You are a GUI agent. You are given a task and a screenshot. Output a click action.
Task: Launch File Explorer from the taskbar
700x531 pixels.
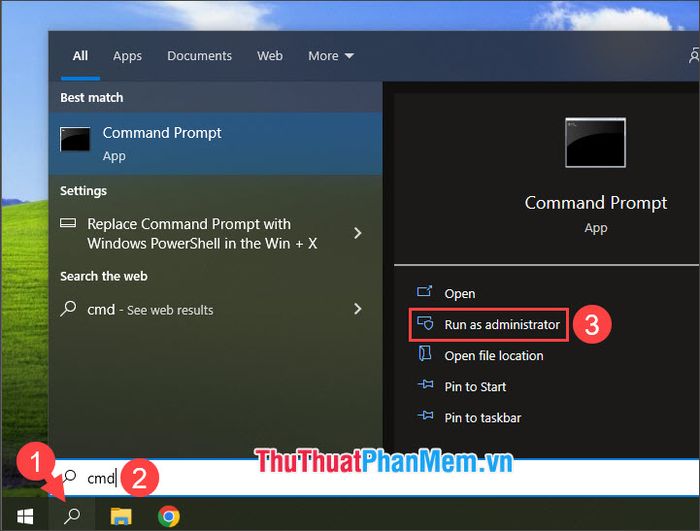pos(121,516)
